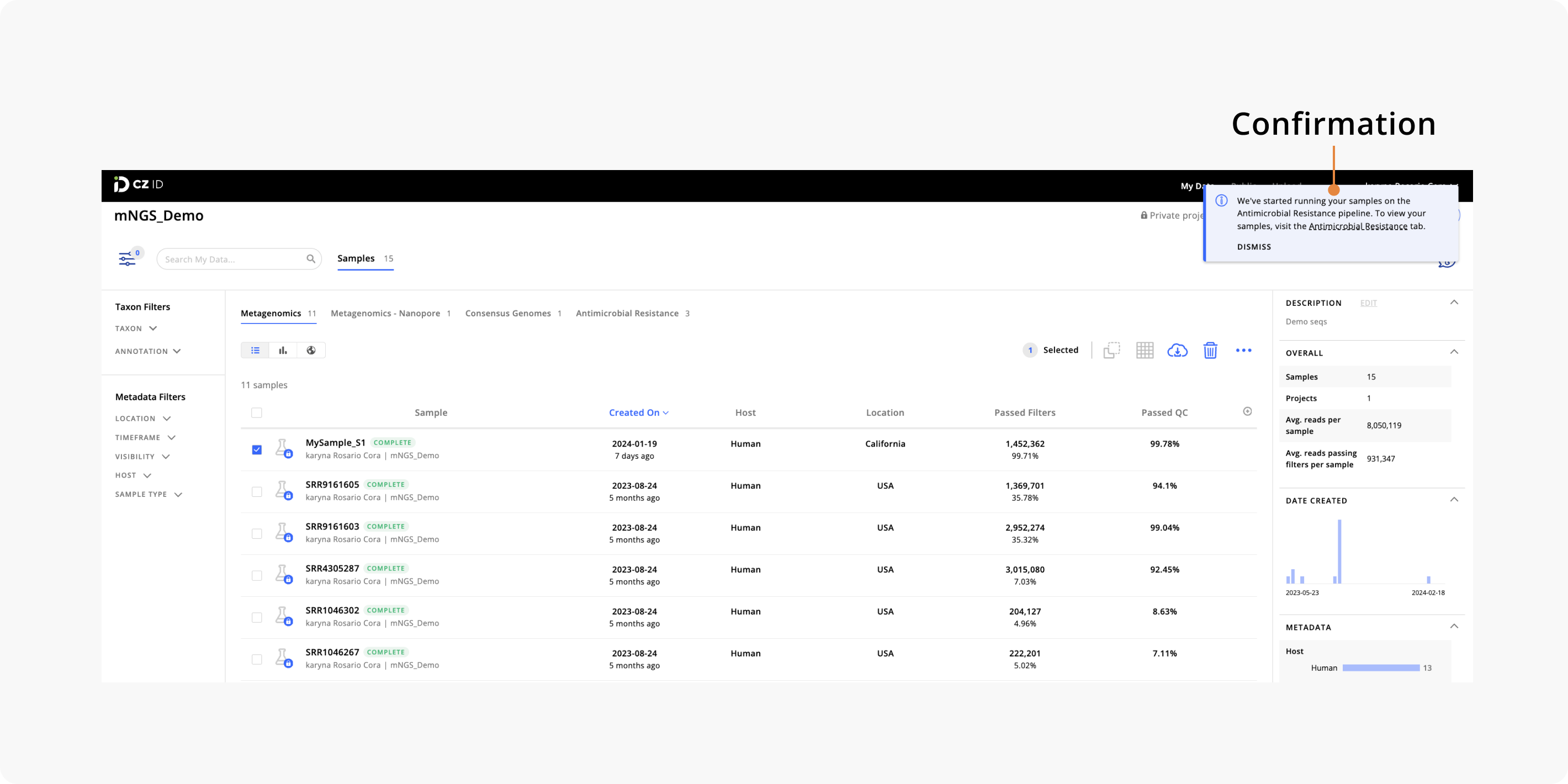Switch to globe map view icon
The width and height of the screenshot is (1568, 784).
pyautogui.click(x=311, y=350)
